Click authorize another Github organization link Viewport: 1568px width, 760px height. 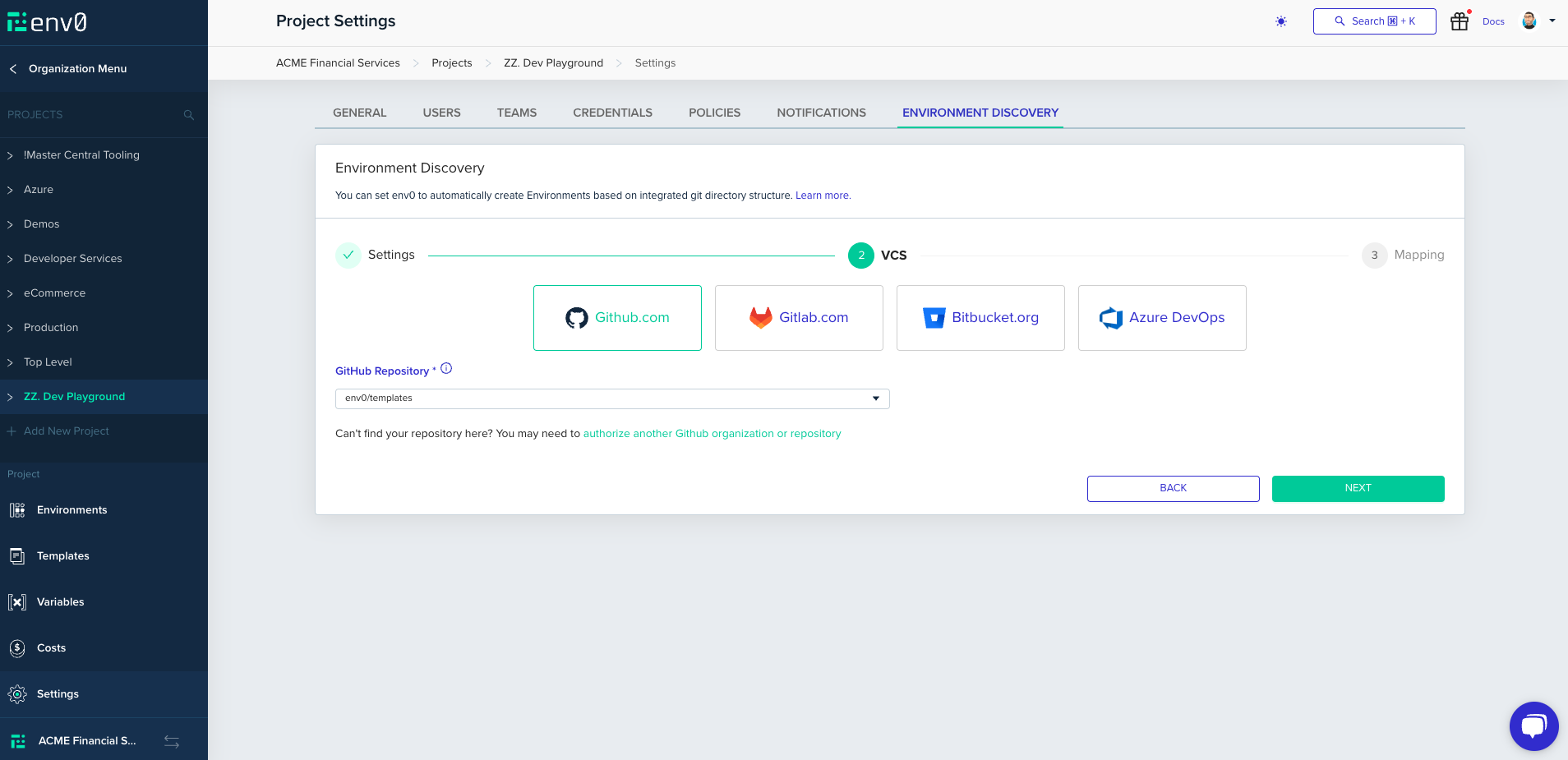(712, 434)
